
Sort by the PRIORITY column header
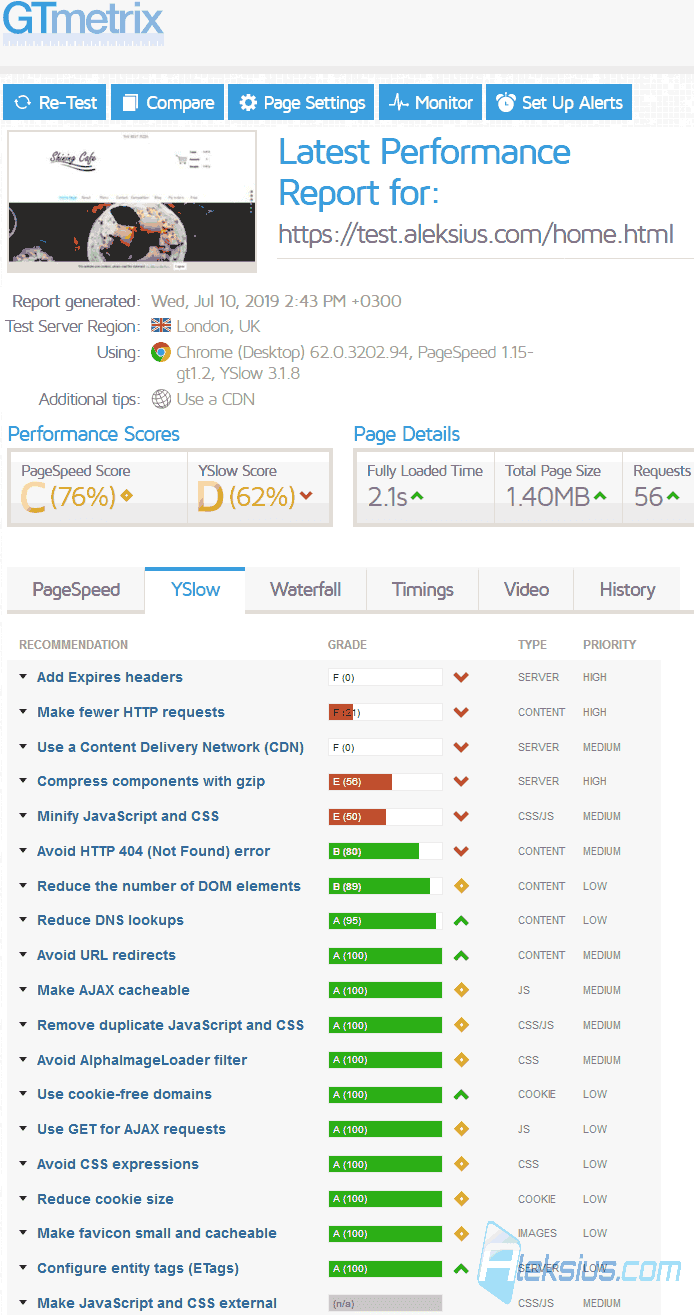pyautogui.click(x=610, y=645)
